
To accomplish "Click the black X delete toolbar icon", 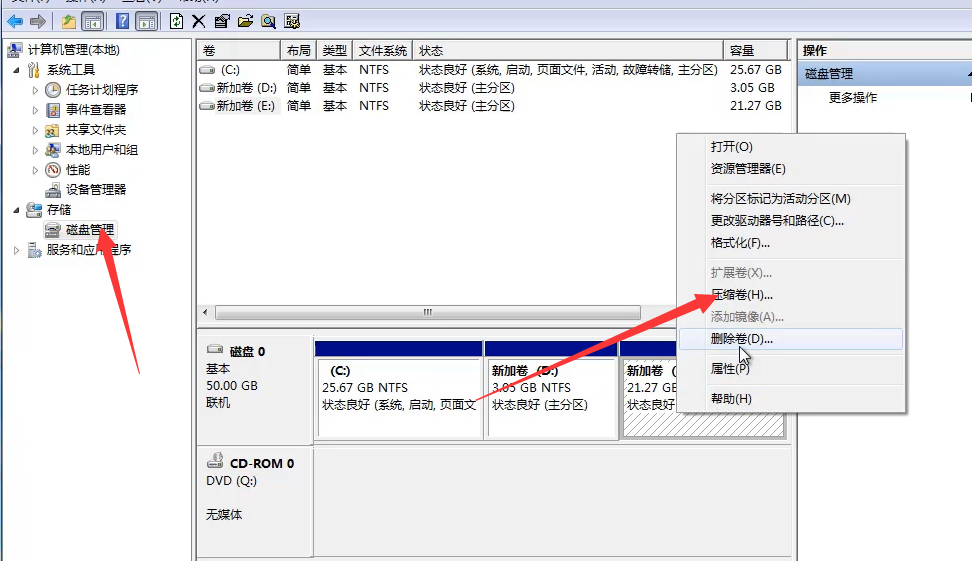I will [x=198, y=21].
